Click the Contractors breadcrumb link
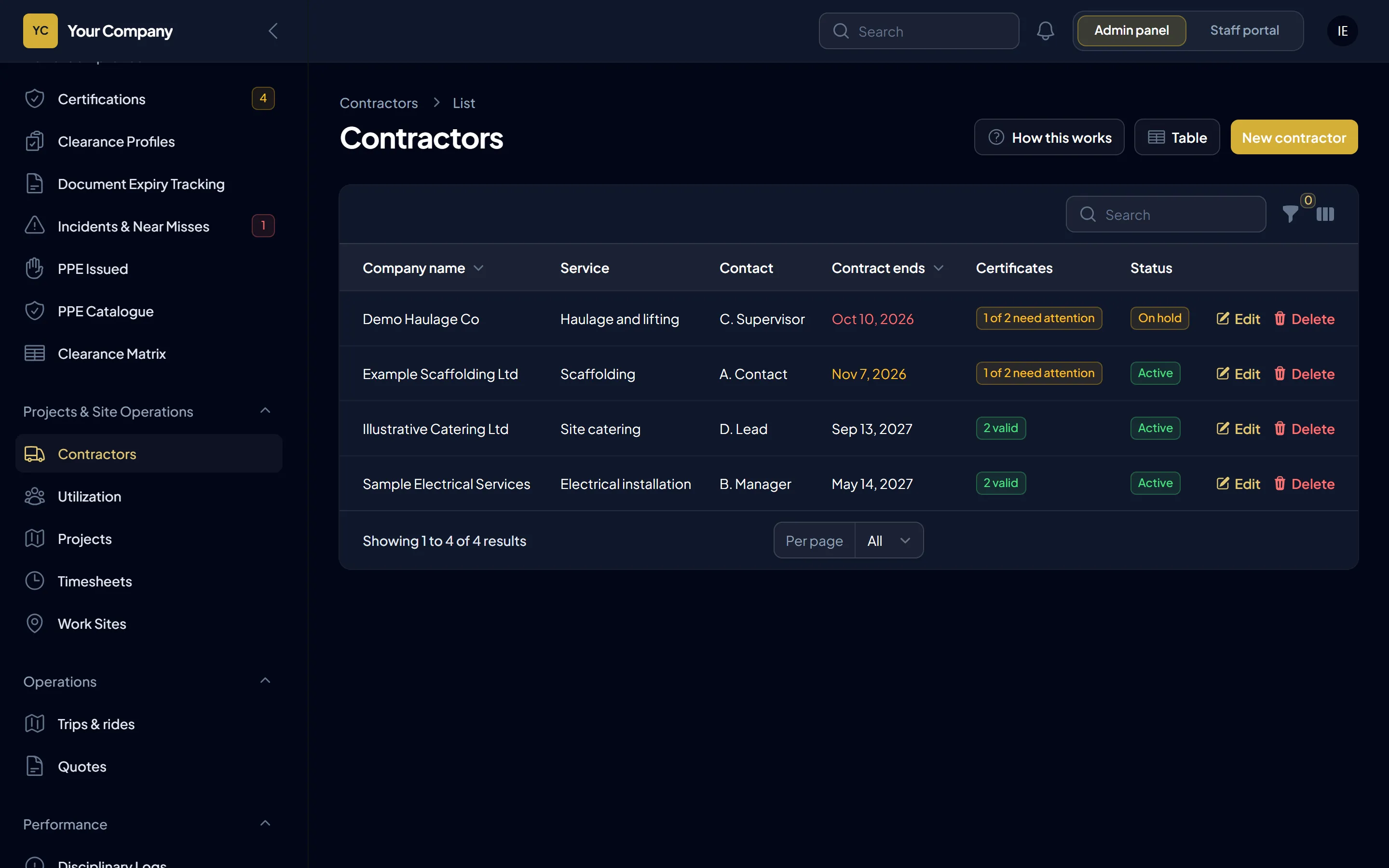The image size is (1389, 868). click(x=379, y=103)
